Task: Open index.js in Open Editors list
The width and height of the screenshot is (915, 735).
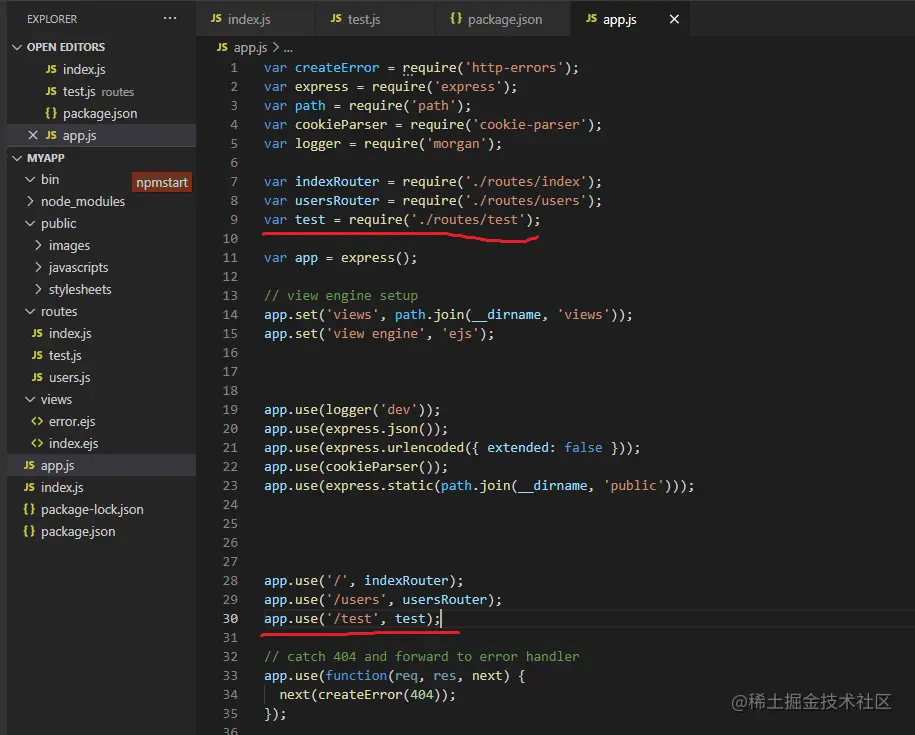Action: [83, 69]
